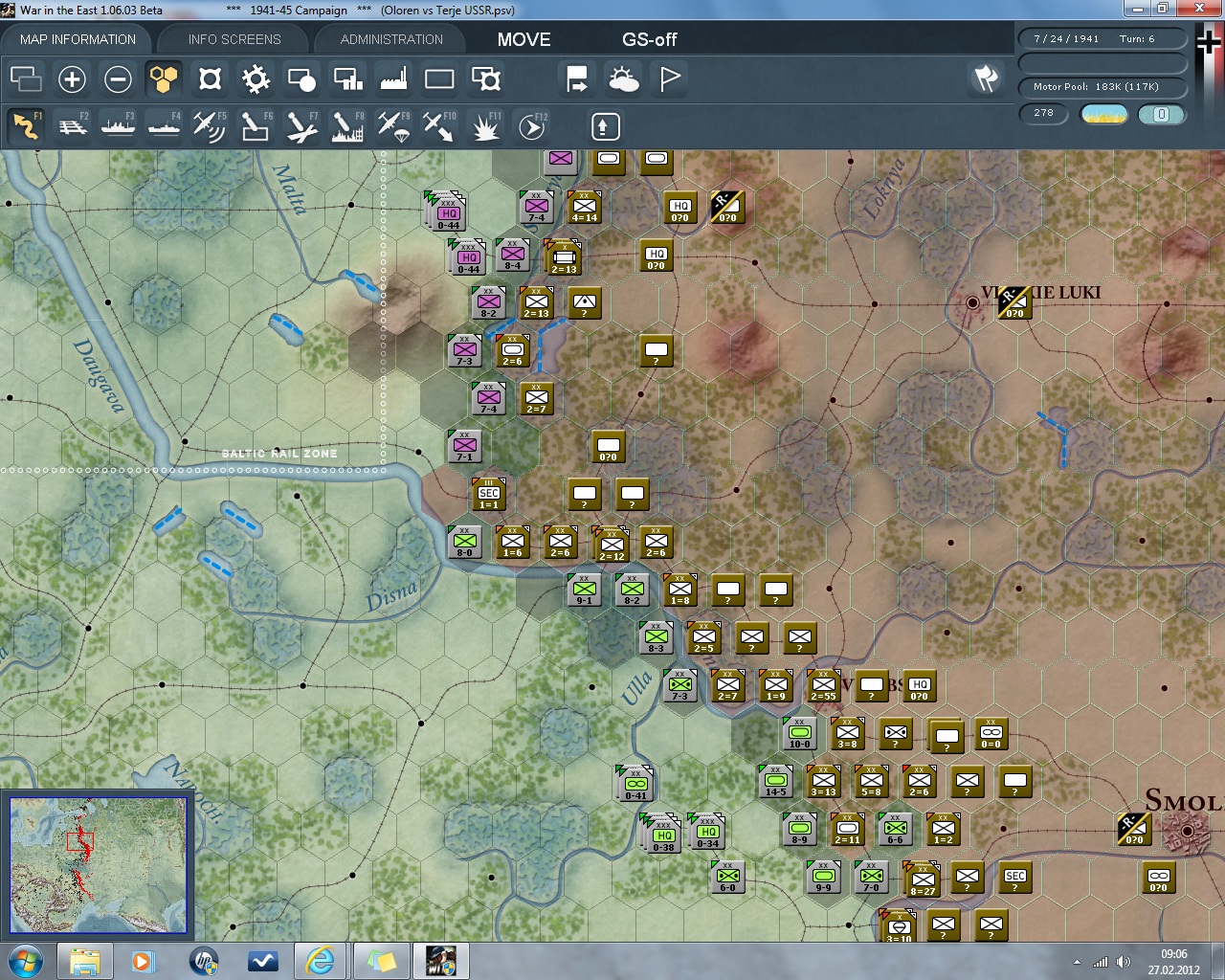Screen dimensions: 1225x980
Task: Click the red viewport box on minimap
Action: tap(80, 843)
